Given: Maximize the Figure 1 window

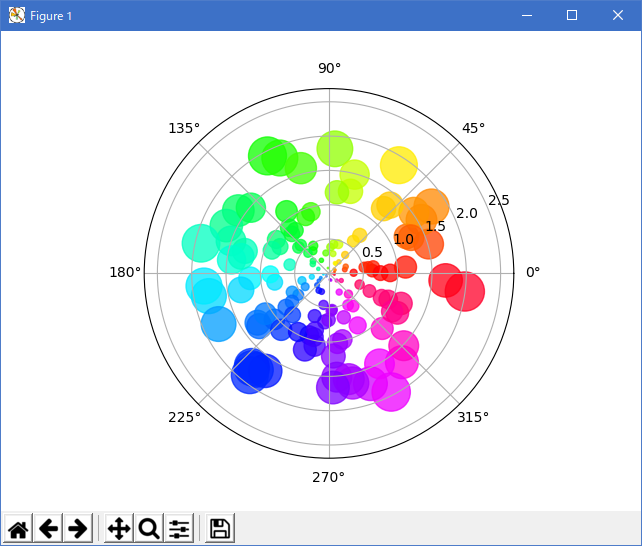Looking at the screenshot, I should click(572, 16).
